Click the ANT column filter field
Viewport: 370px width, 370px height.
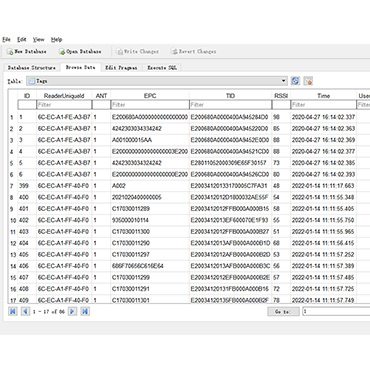tap(101, 105)
